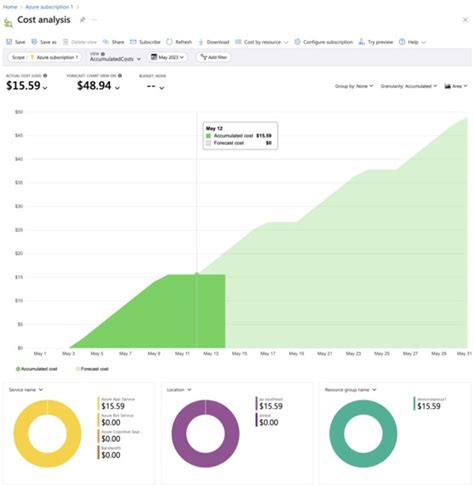Open the Try preview option

(x=376, y=42)
